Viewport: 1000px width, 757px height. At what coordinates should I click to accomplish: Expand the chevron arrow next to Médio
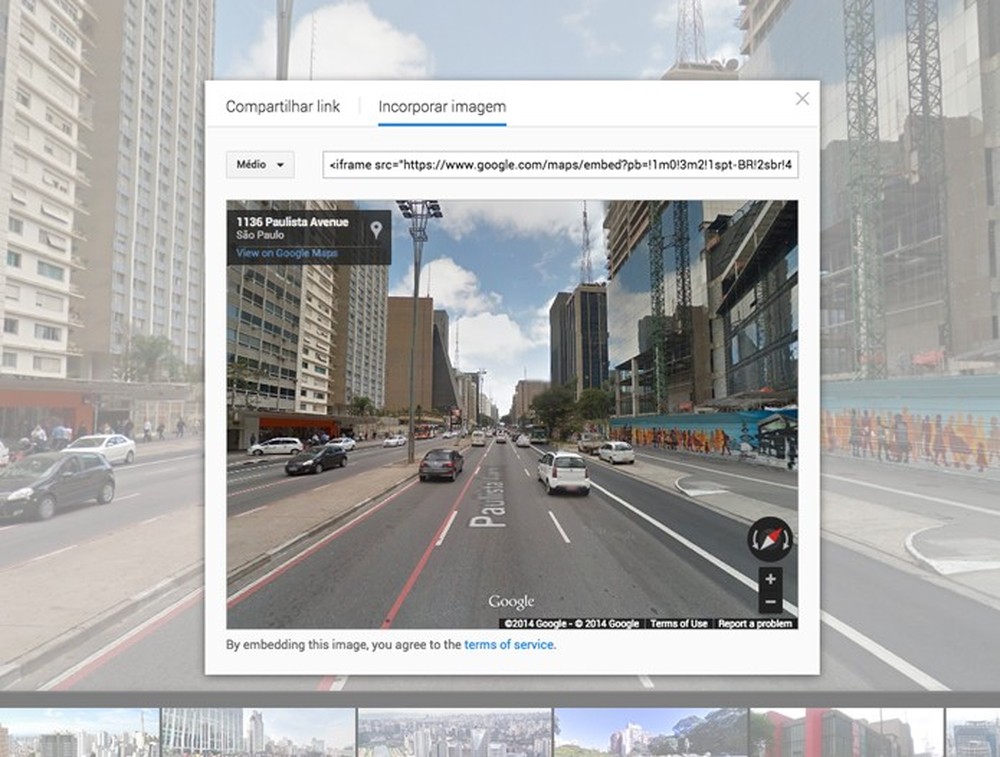pos(281,166)
